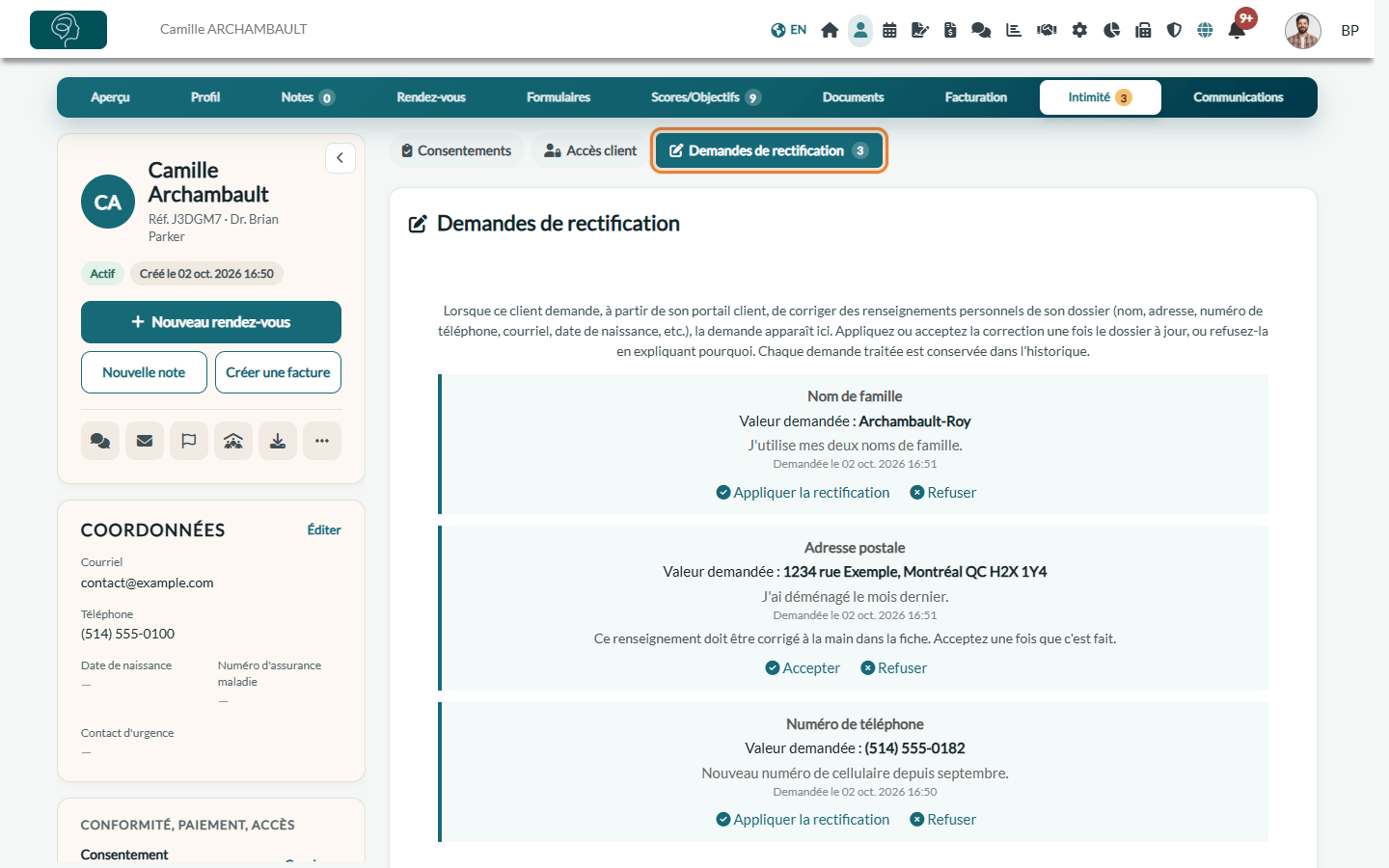Image resolution: width=1389 pixels, height=868 pixels.
Task: Open the settings gear icon
Action: pos(1079,30)
